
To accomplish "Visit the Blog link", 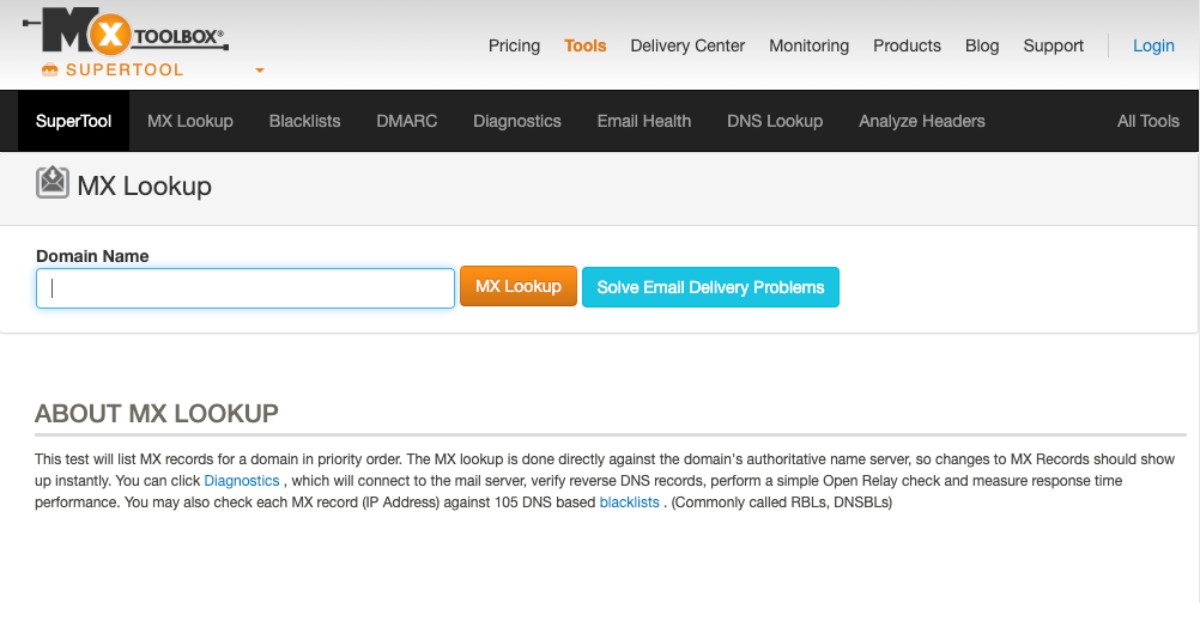I will [x=981, y=46].
